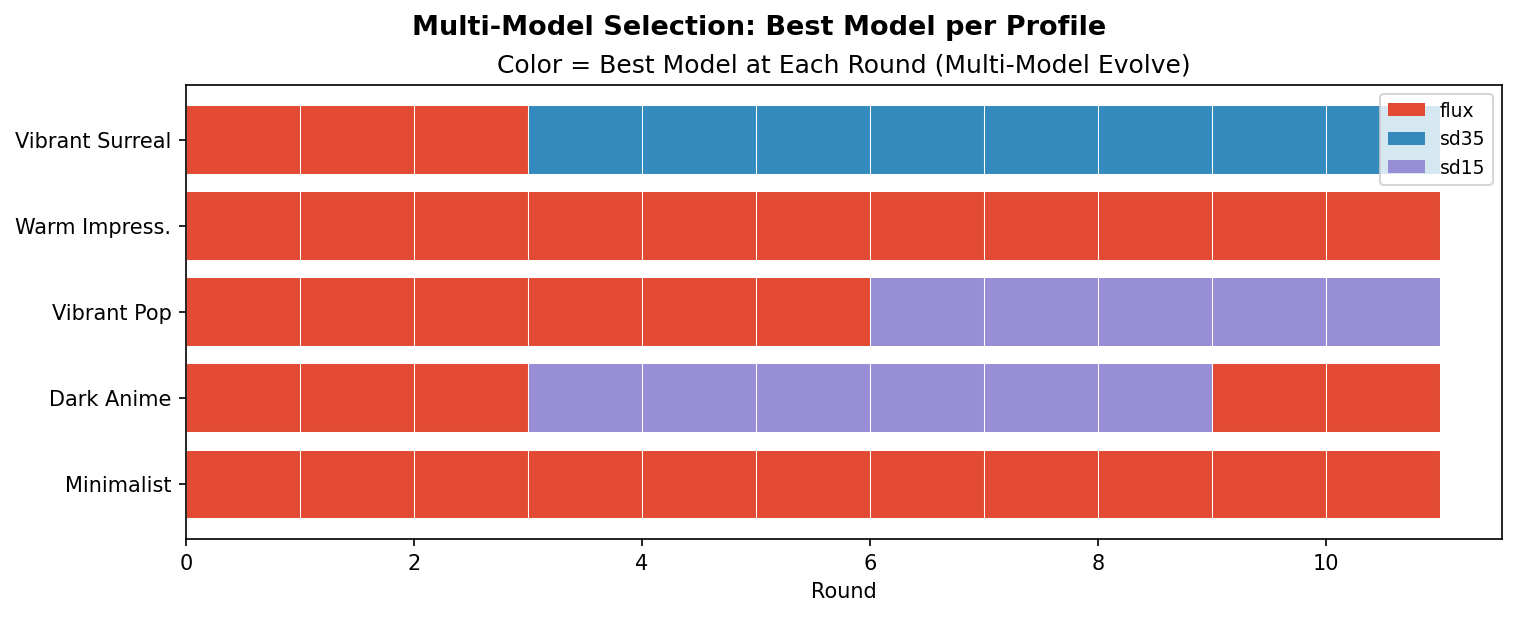Click the 'Dark Anime' y-axis label

(110, 399)
